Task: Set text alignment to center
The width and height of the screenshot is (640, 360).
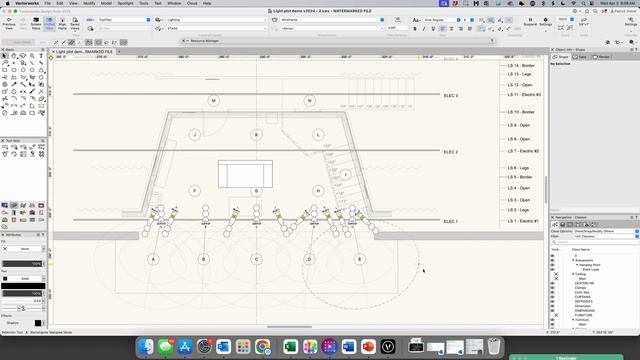Action: coord(451,29)
